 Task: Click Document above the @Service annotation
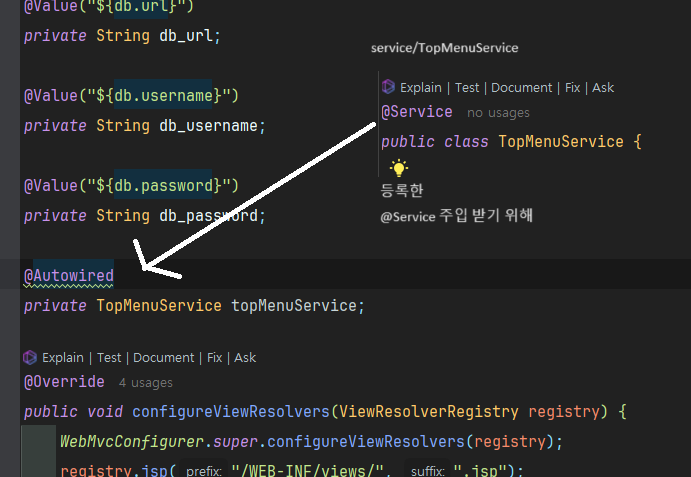point(521,88)
